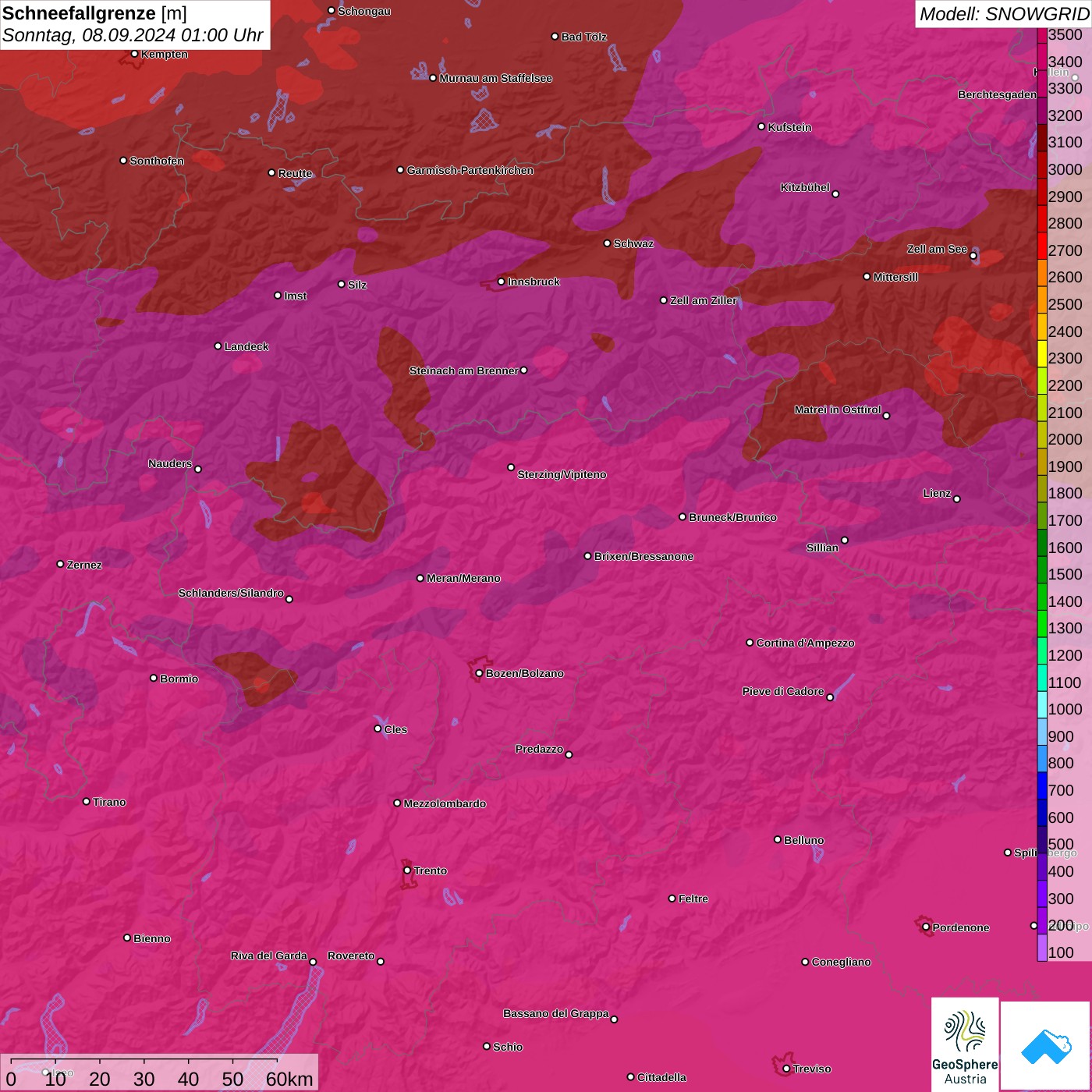The width and height of the screenshot is (1092, 1092).
Task: Click the 'Bassano del Grappa' label
Action: pos(556,1013)
